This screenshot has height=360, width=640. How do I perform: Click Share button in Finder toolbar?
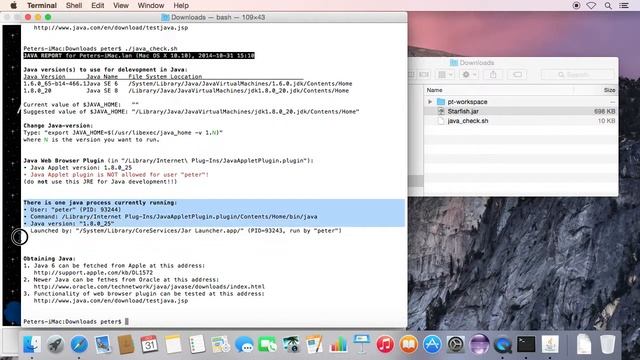tap(493, 75)
